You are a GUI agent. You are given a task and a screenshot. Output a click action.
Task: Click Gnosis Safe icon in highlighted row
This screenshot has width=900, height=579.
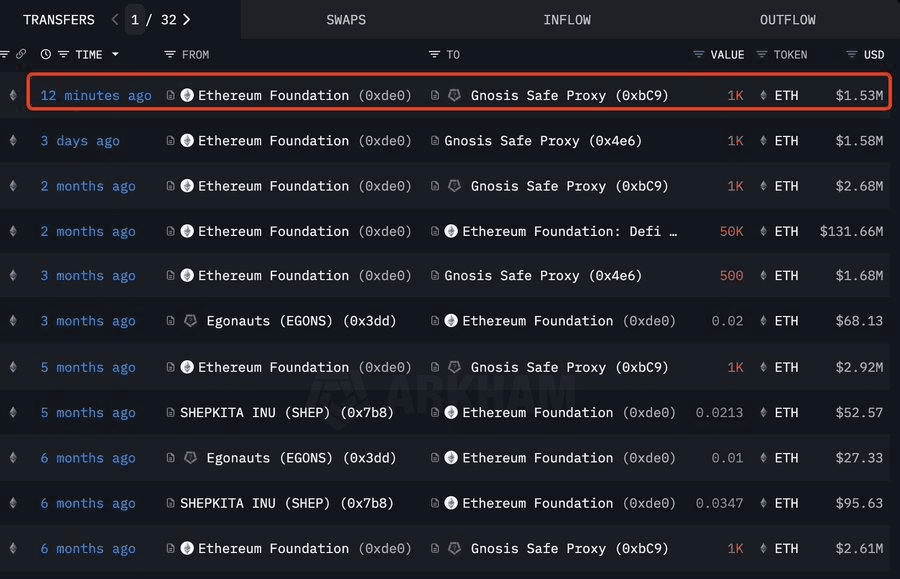point(454,96)
